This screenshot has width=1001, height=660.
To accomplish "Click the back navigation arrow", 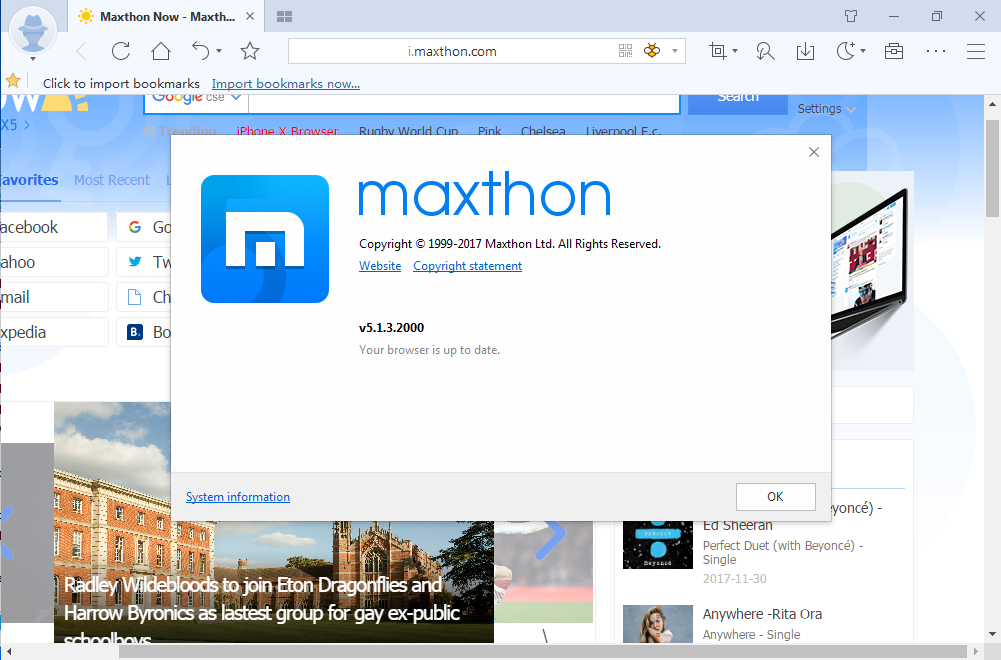I will (81, 51).
